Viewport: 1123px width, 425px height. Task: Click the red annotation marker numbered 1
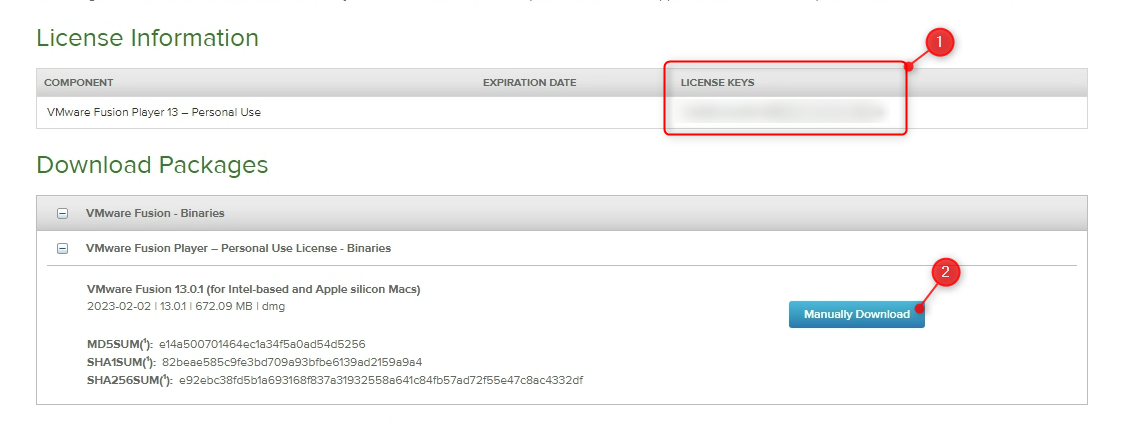(938, 43)
